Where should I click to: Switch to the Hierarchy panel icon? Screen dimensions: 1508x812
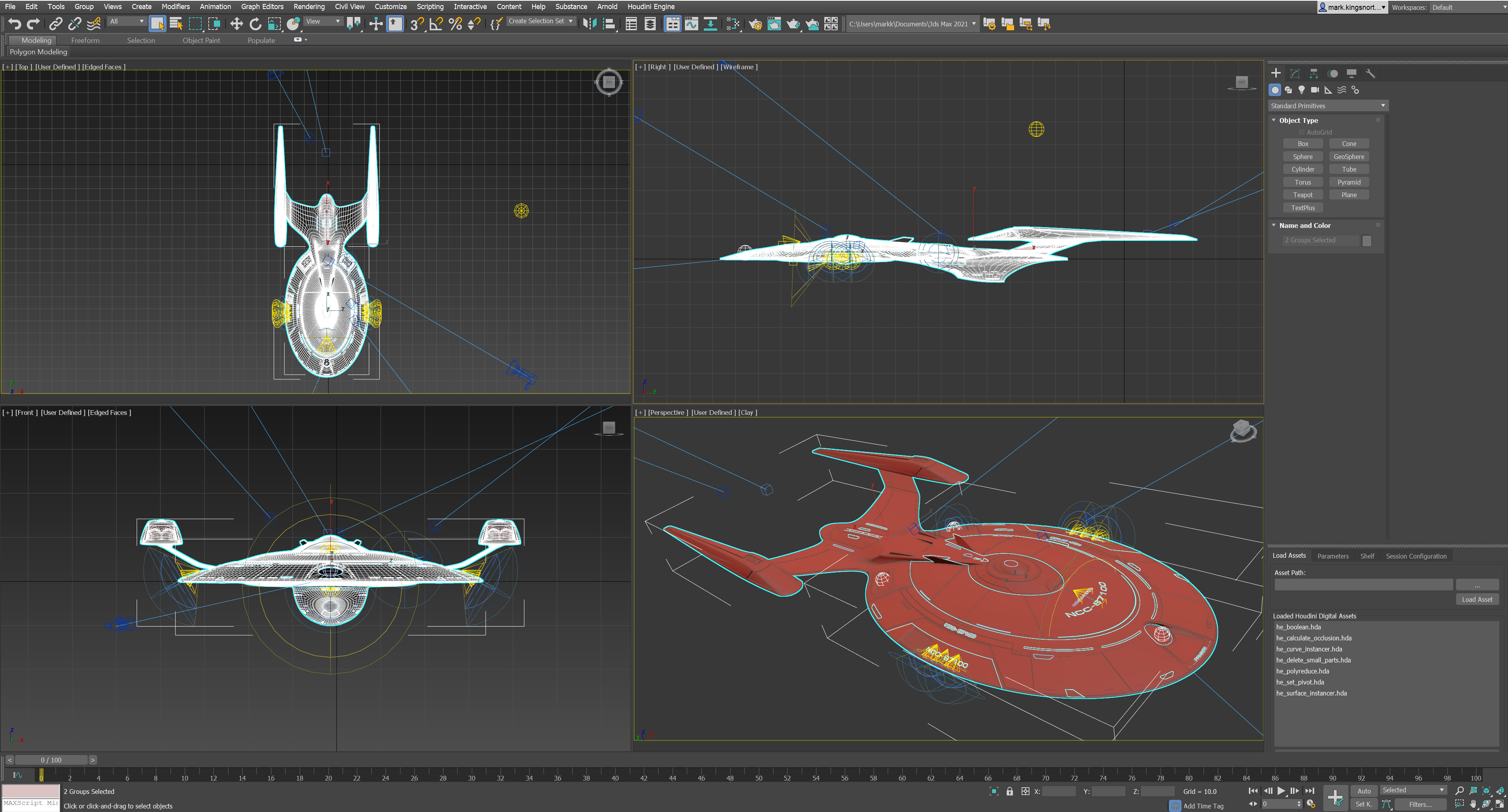pos(1314,73)
